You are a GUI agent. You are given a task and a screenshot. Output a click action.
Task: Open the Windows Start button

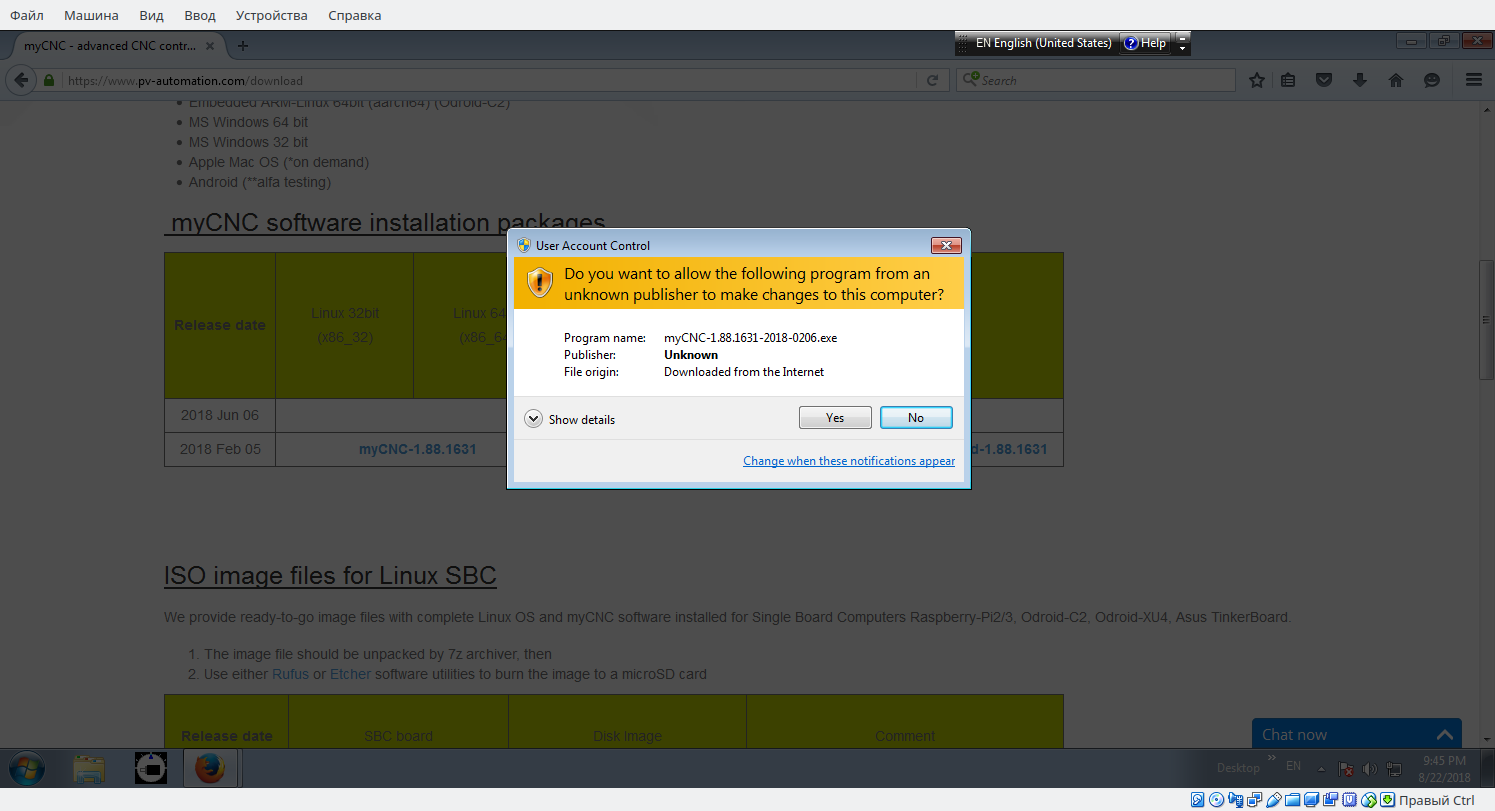tap(27, 768)
